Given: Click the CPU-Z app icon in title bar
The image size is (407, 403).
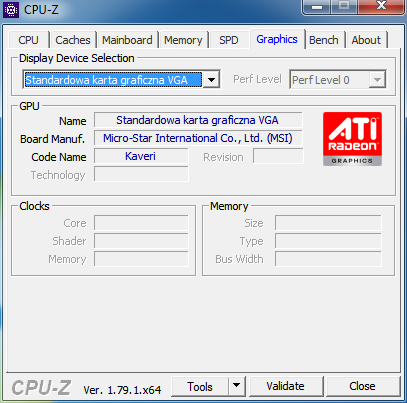Looking at the screenshot, I should (11, 10).
